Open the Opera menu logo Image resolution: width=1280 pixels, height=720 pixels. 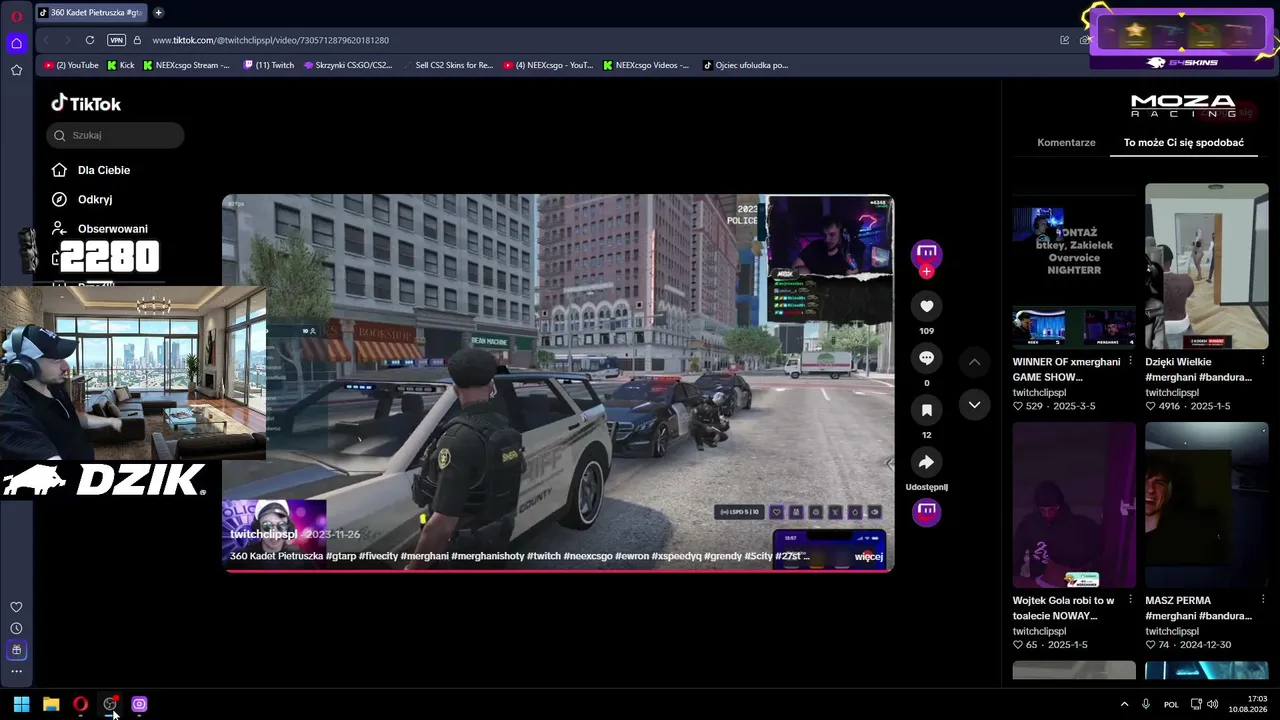pyautogui.click(x=16, y=16)
